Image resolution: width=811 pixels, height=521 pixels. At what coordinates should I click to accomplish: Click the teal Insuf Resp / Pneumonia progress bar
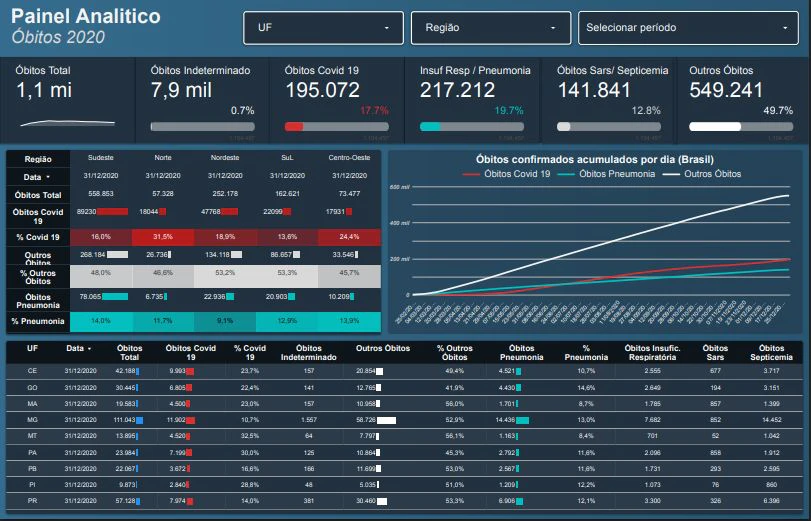click(472, 126)
